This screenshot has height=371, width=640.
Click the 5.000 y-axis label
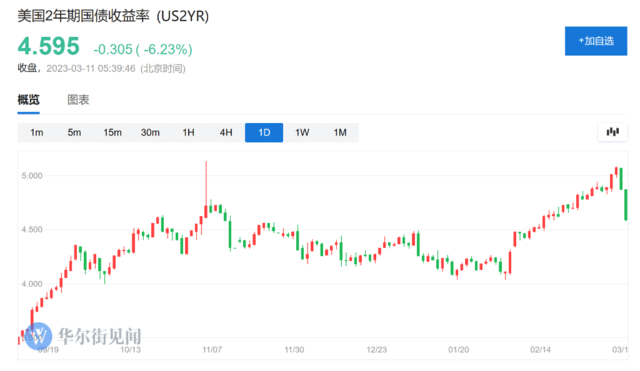click(x=32, y=176)
